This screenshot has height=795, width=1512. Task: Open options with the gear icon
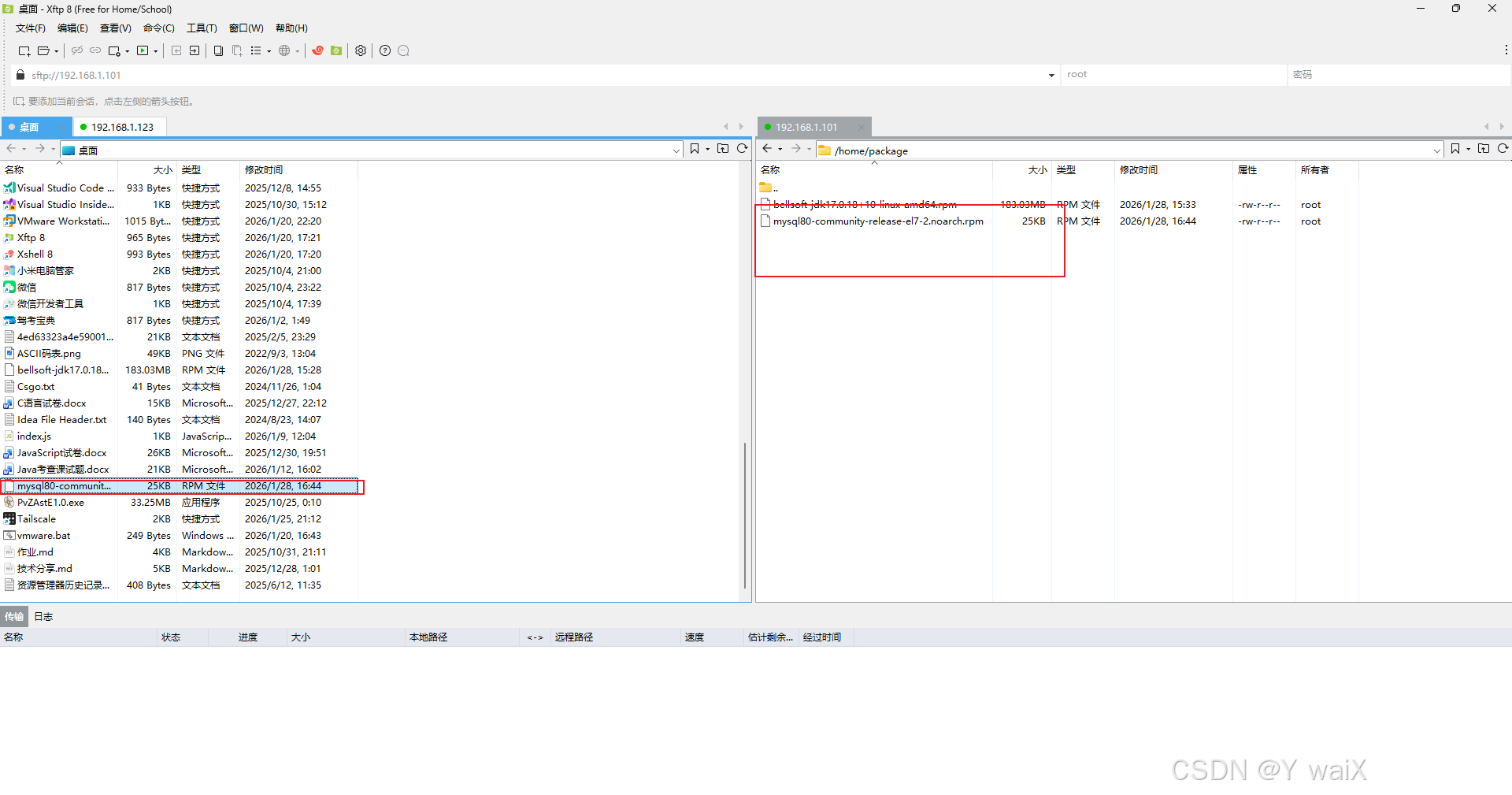click(x=361, y=50)
